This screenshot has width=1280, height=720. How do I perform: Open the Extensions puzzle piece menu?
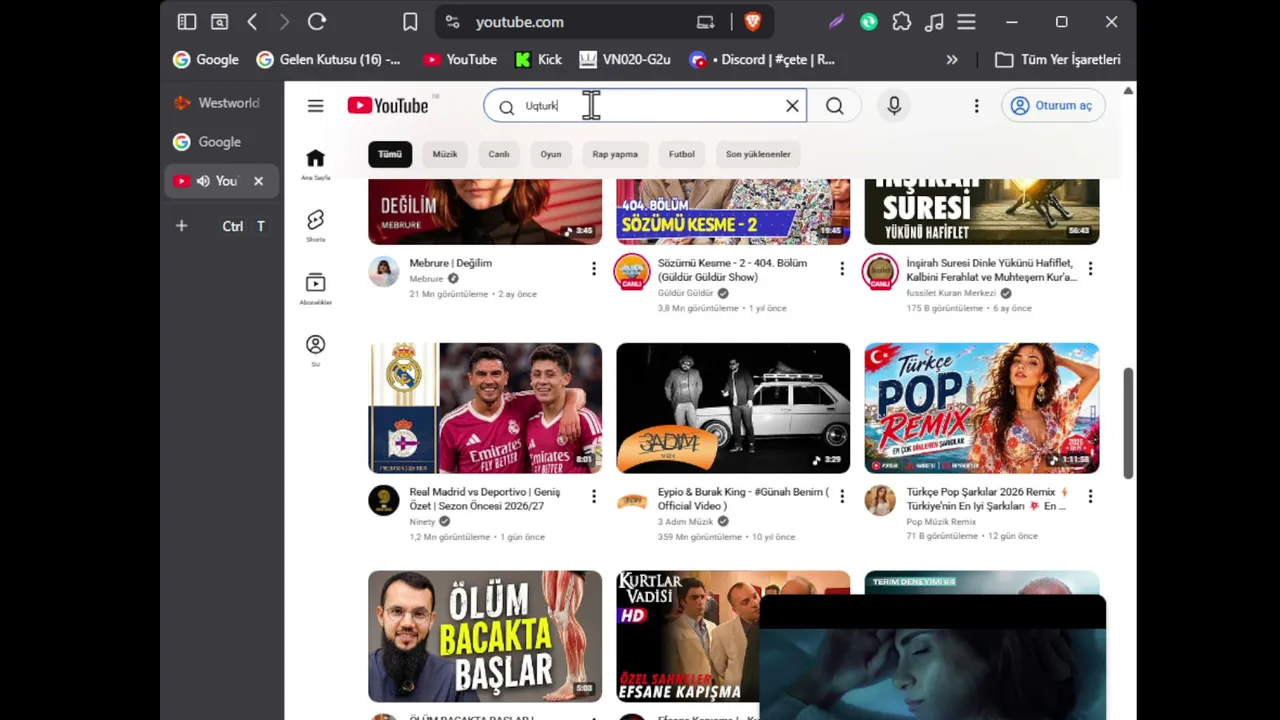[902, 22]
